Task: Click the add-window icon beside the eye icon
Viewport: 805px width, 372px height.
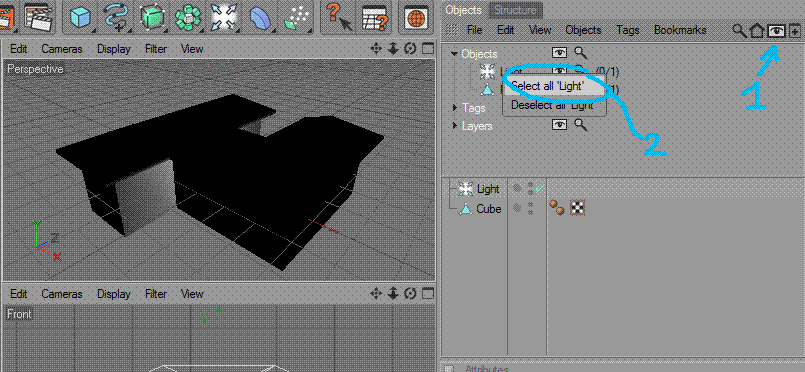Action: [x=795, y=31]
